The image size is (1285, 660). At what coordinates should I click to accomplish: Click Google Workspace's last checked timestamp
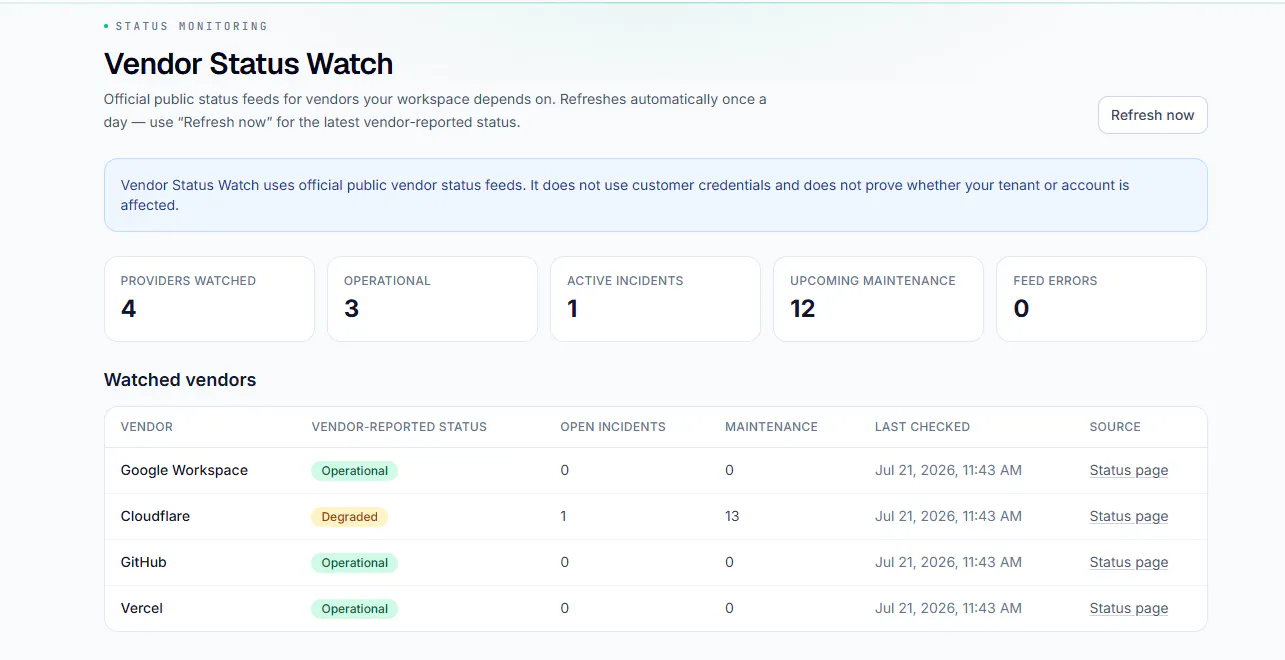point(948,470)
